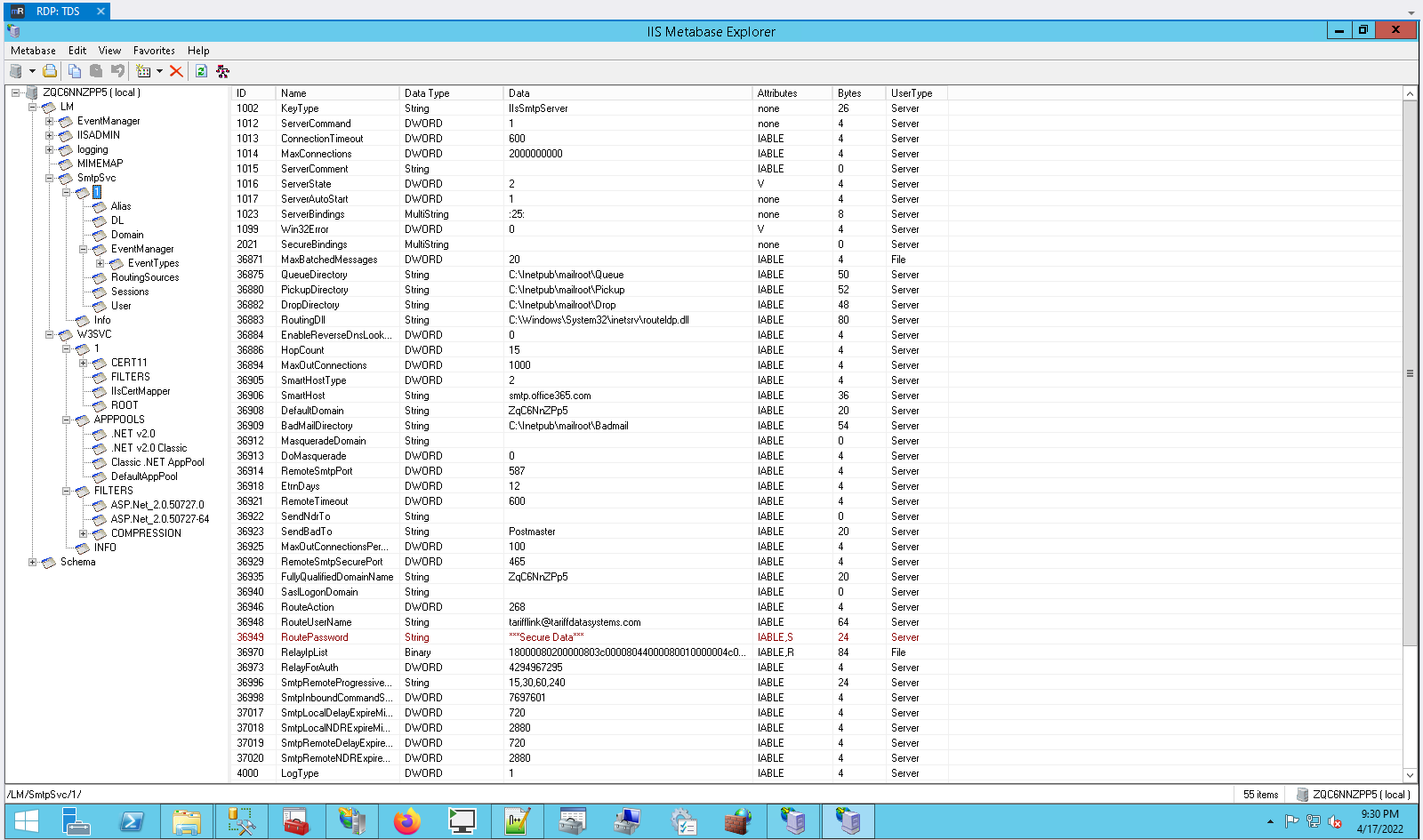Select the DefaultAppPool tree item

(144, 476)
